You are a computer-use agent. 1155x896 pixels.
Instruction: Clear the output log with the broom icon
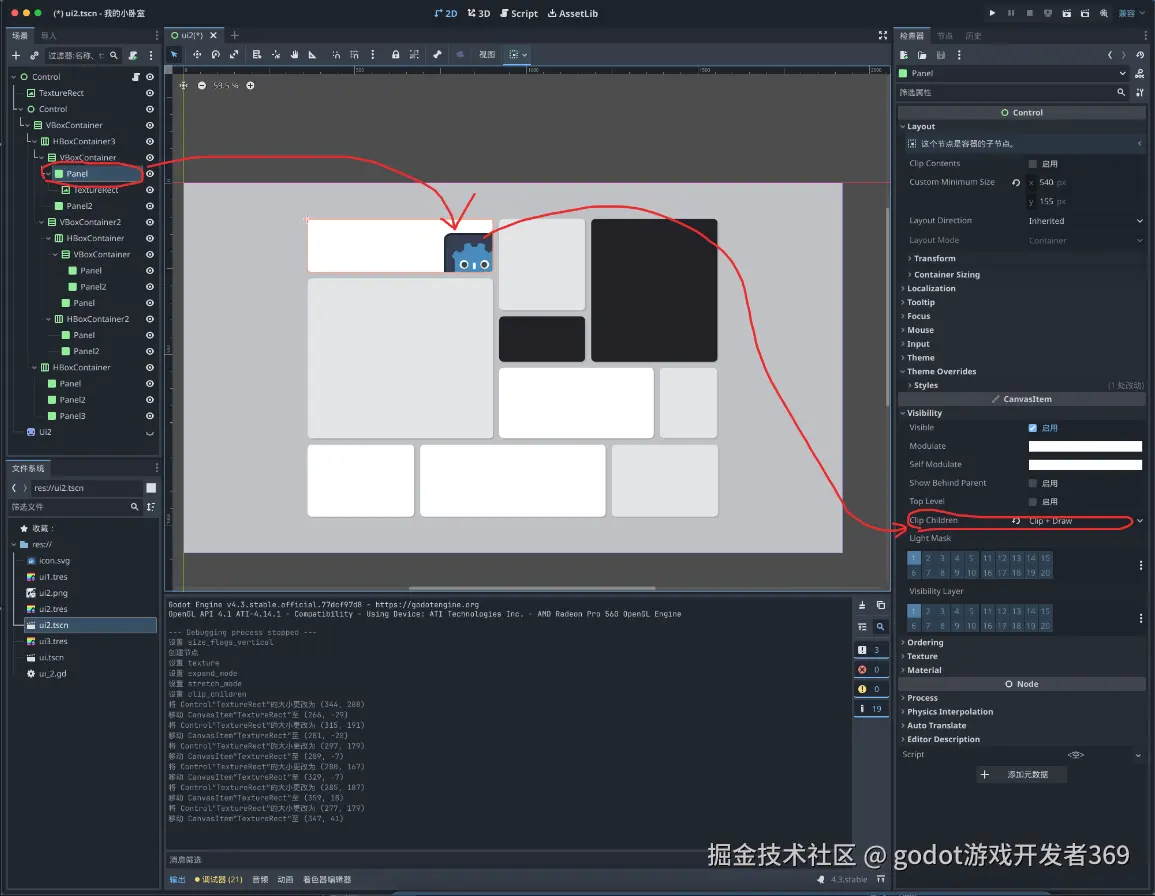[x=862, y=605]
